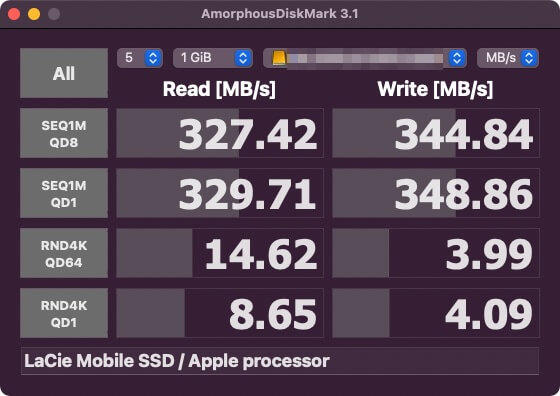Open the 1 GiB test size dropdown
This screenshot has width=560, height=396.
pos(213,58)
